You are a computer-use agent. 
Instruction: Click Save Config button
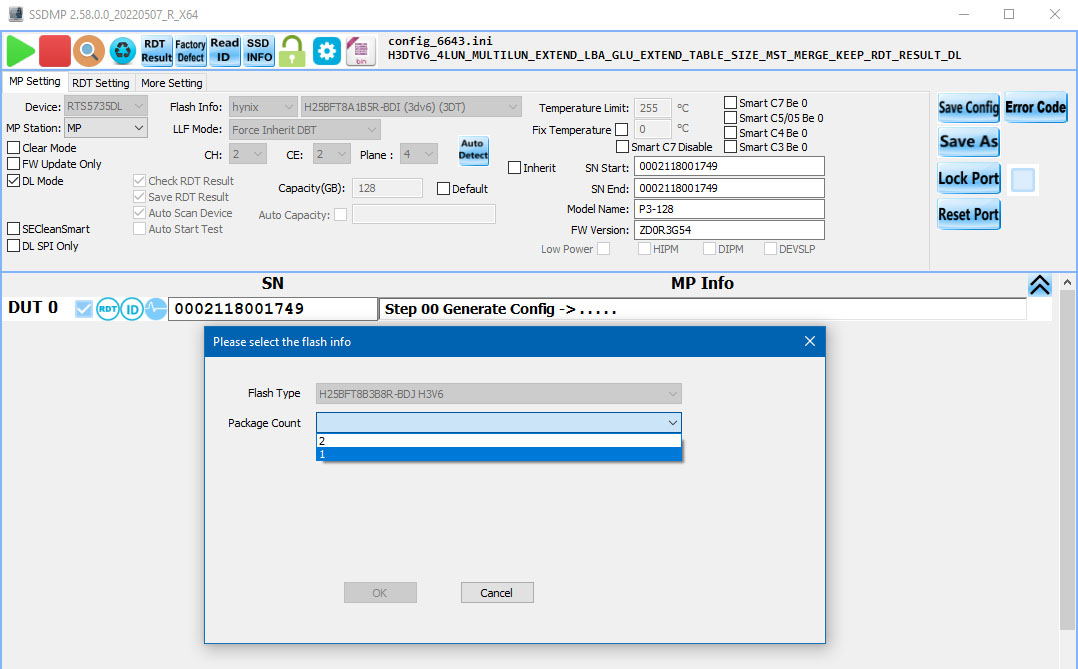tap(968, 107)
